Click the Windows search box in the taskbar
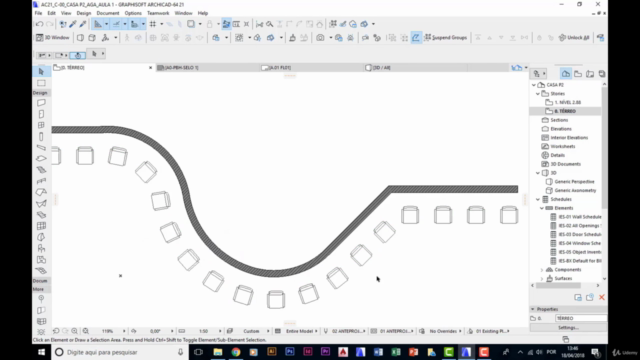Viewport: 640px width, 360px height. [120, 352]
